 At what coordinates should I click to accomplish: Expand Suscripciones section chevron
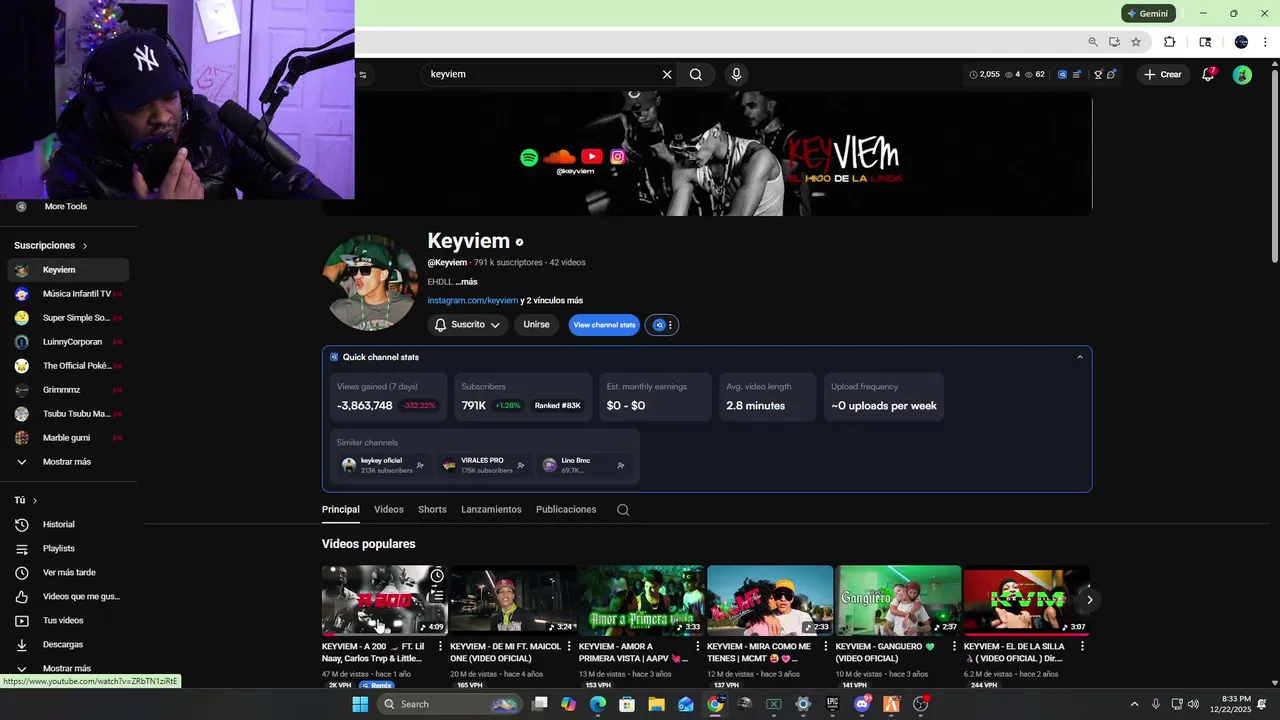pyautogui.click(x=85, y=245)
